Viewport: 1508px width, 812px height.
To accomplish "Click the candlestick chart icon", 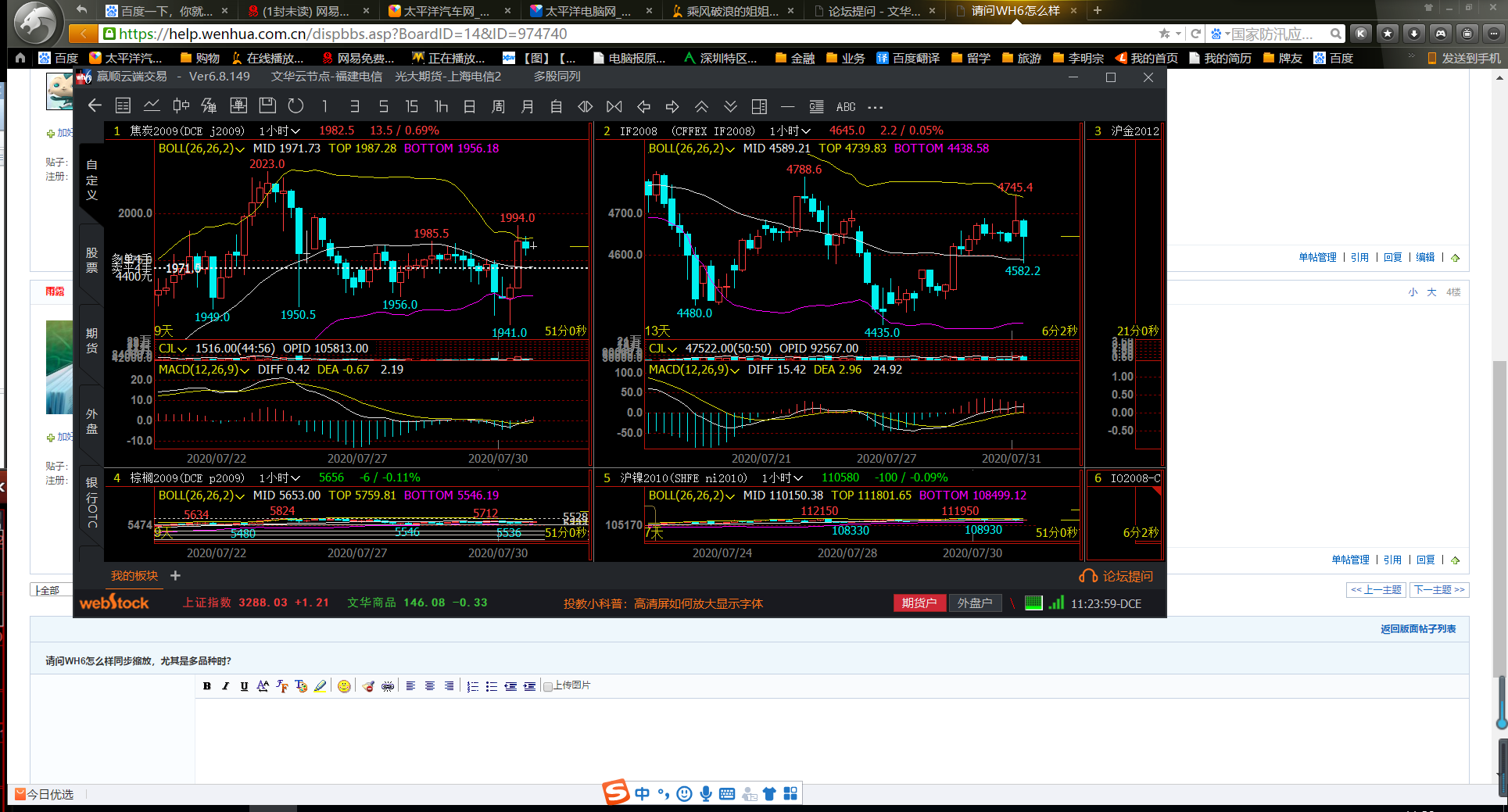I will [x=181, y=106].
